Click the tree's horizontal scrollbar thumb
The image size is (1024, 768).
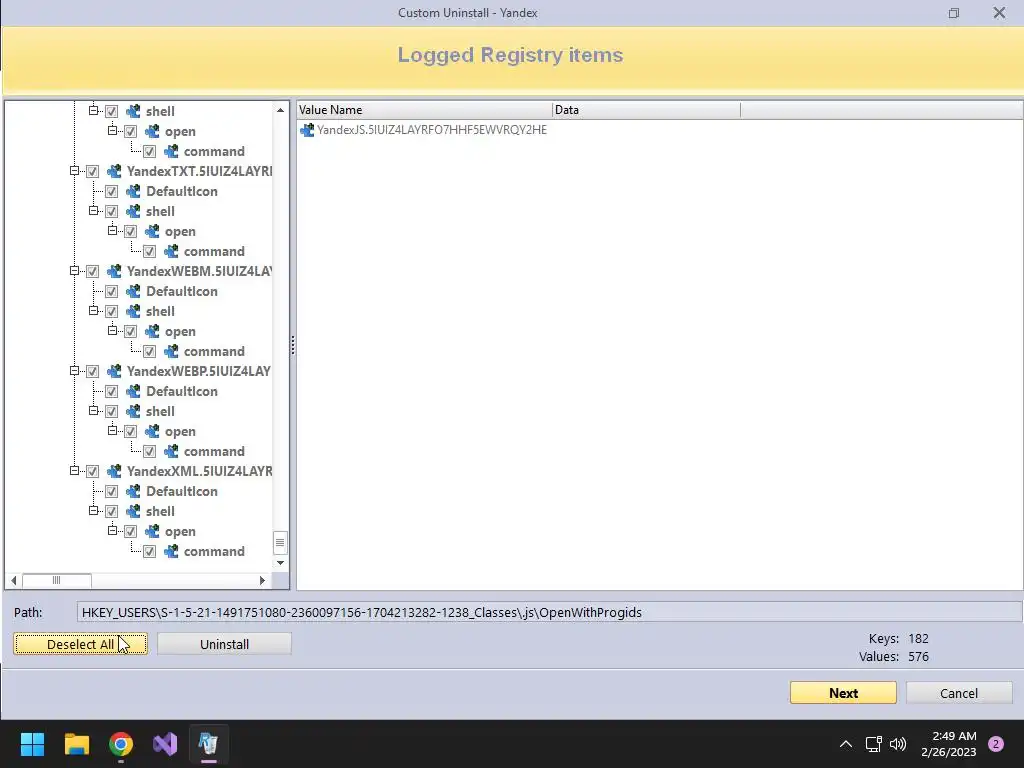click(x=57, y=580)
